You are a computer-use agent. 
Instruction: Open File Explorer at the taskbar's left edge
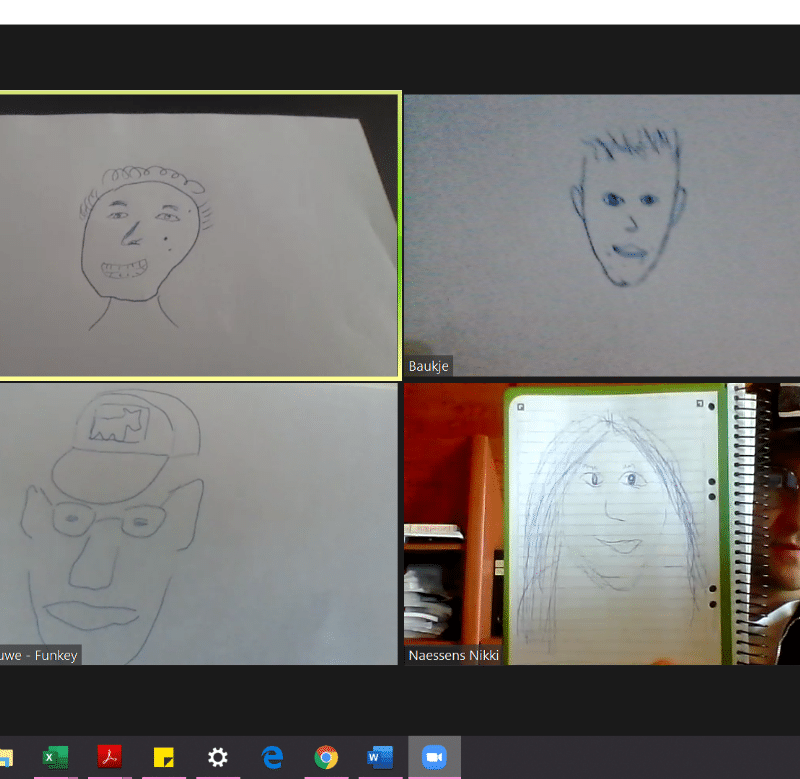click(x=5, y=758)
